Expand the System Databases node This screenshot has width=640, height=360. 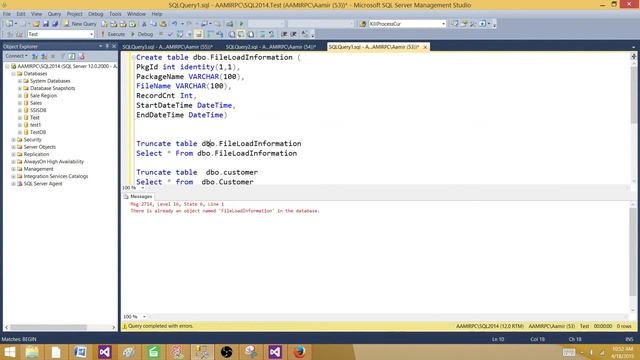(20, 81)
